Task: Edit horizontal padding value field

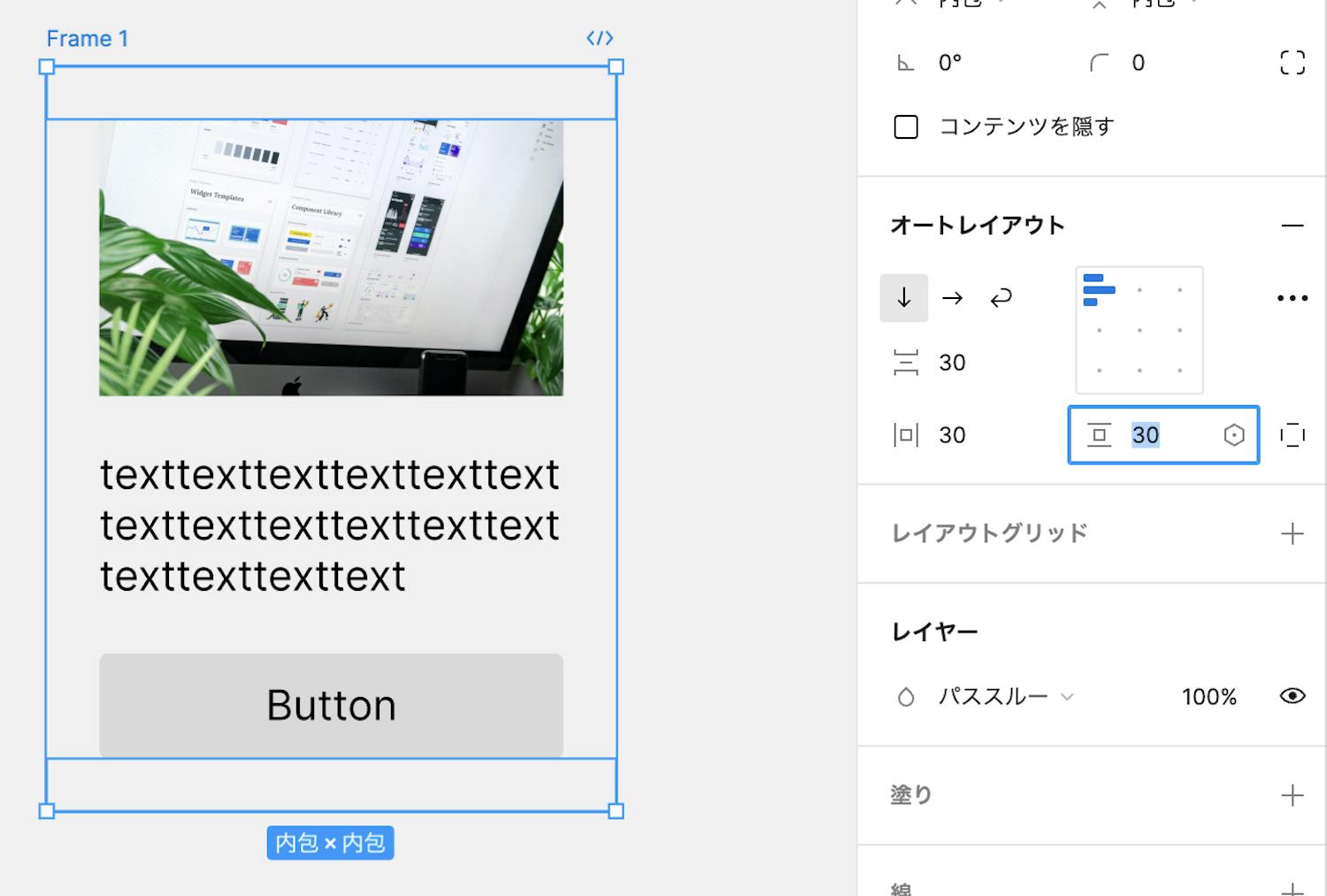Action: [x=953, y=435]
